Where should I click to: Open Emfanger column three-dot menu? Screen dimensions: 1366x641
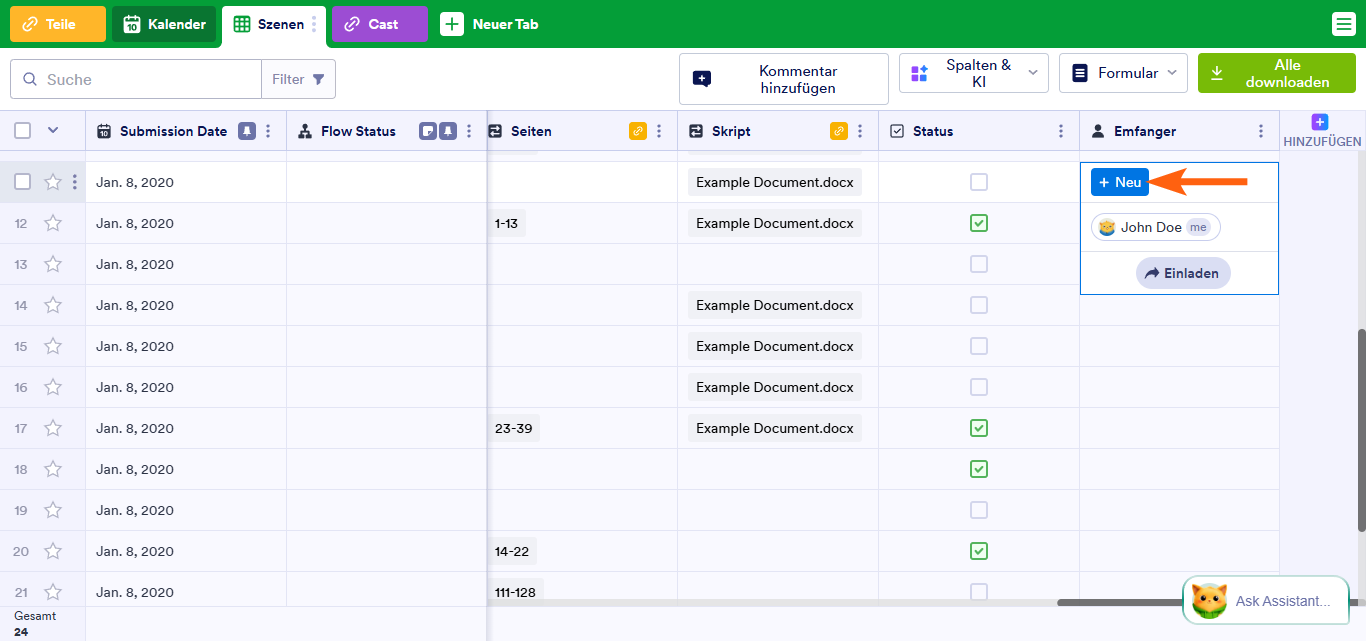(1261, 131)
